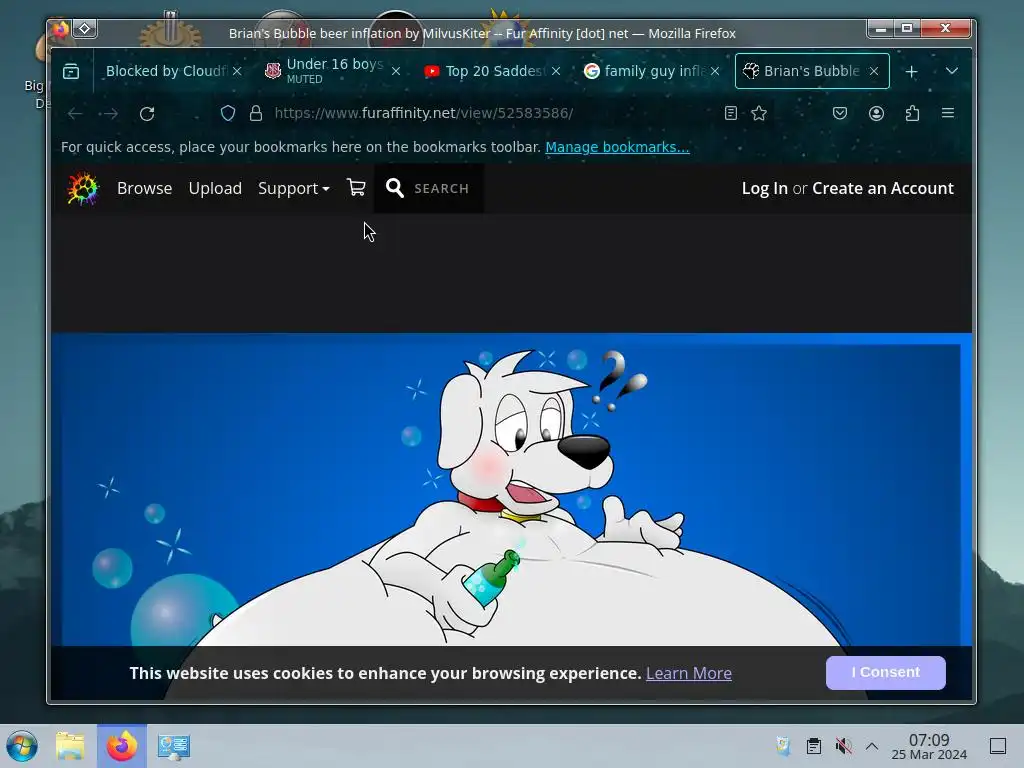Toggle reader view icon
This screenshot has width=1024, height=768.
[x=731, y=114]
